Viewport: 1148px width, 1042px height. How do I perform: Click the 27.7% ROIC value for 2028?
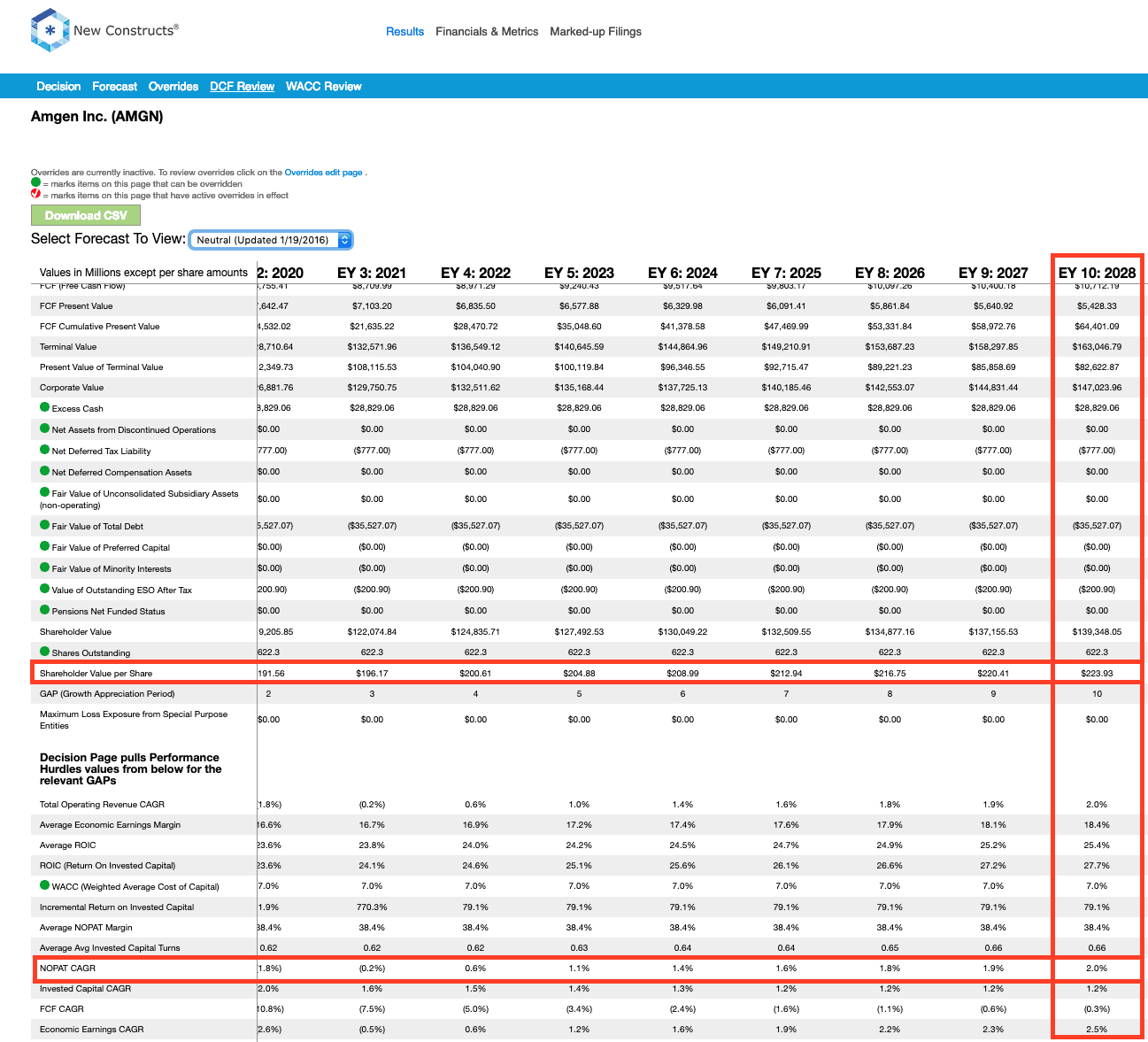(x=1097, y=865)
